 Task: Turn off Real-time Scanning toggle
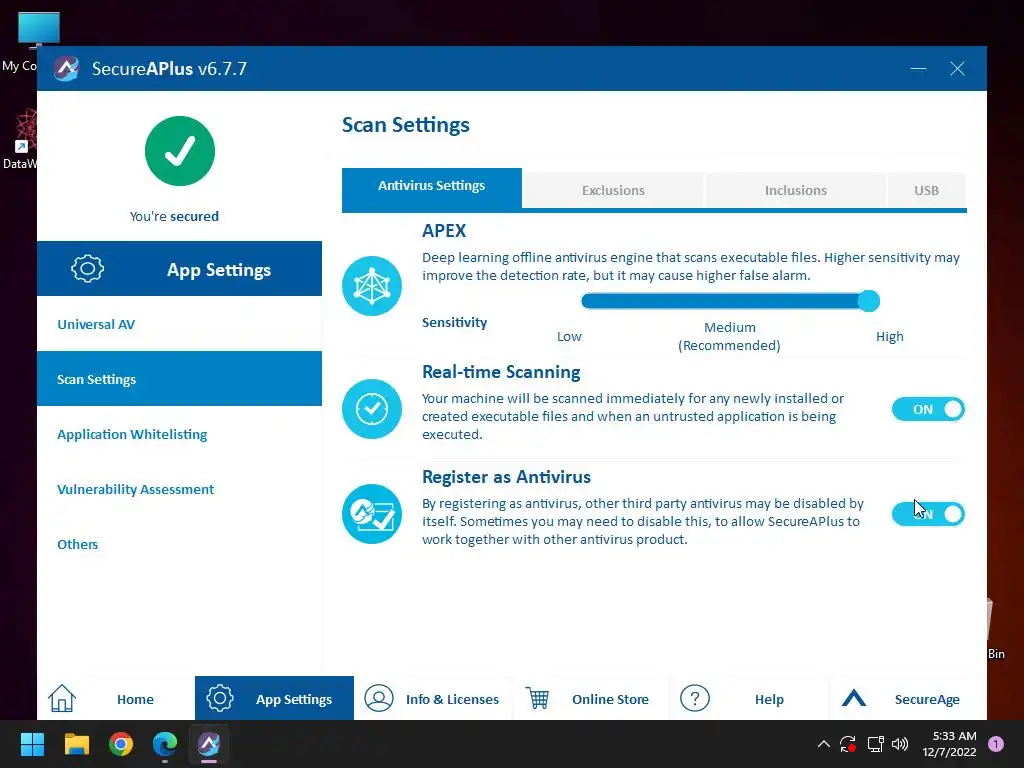click(928, 409)
